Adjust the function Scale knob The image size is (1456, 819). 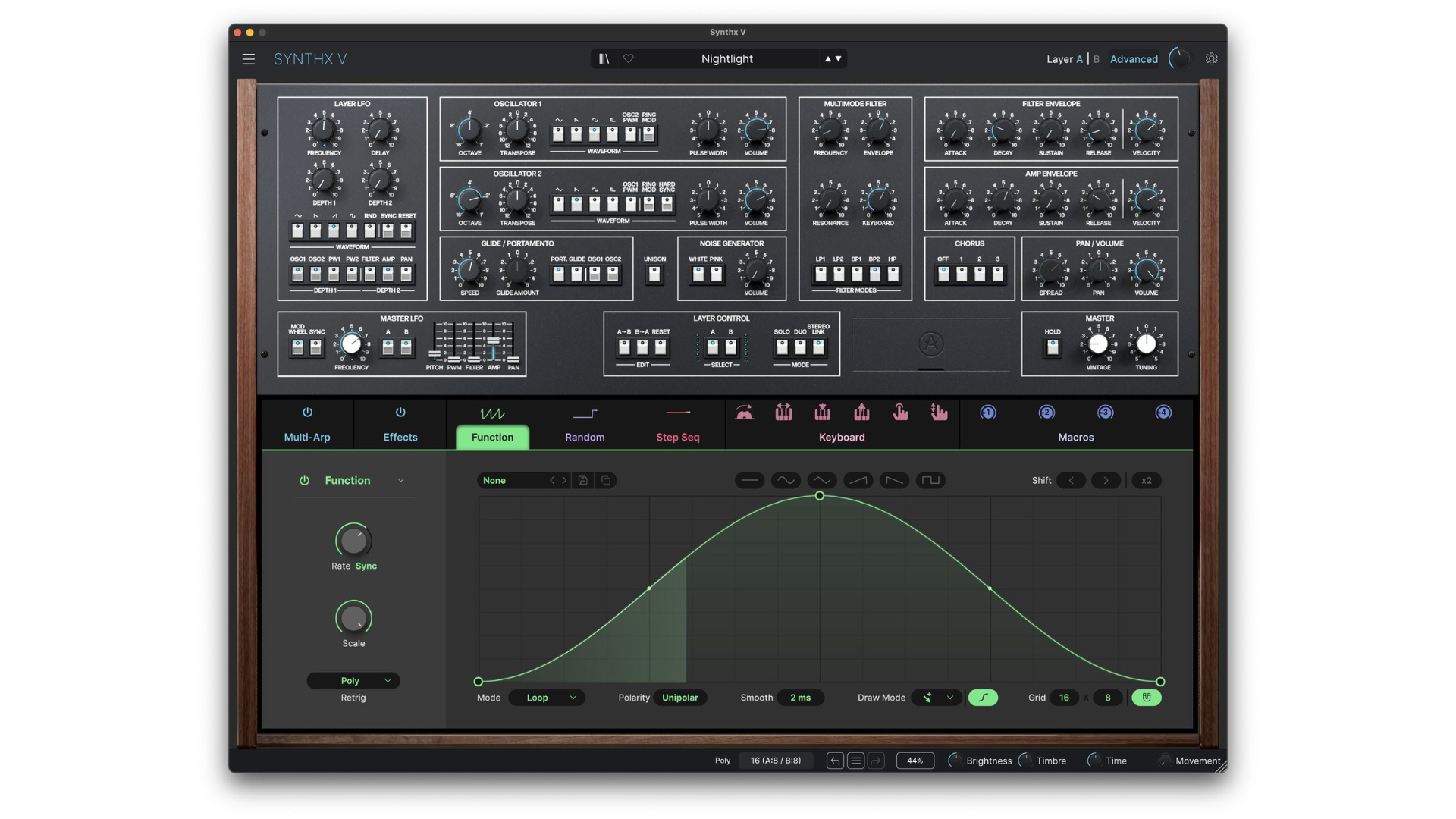pyautogui.click(x=353, y=618)
